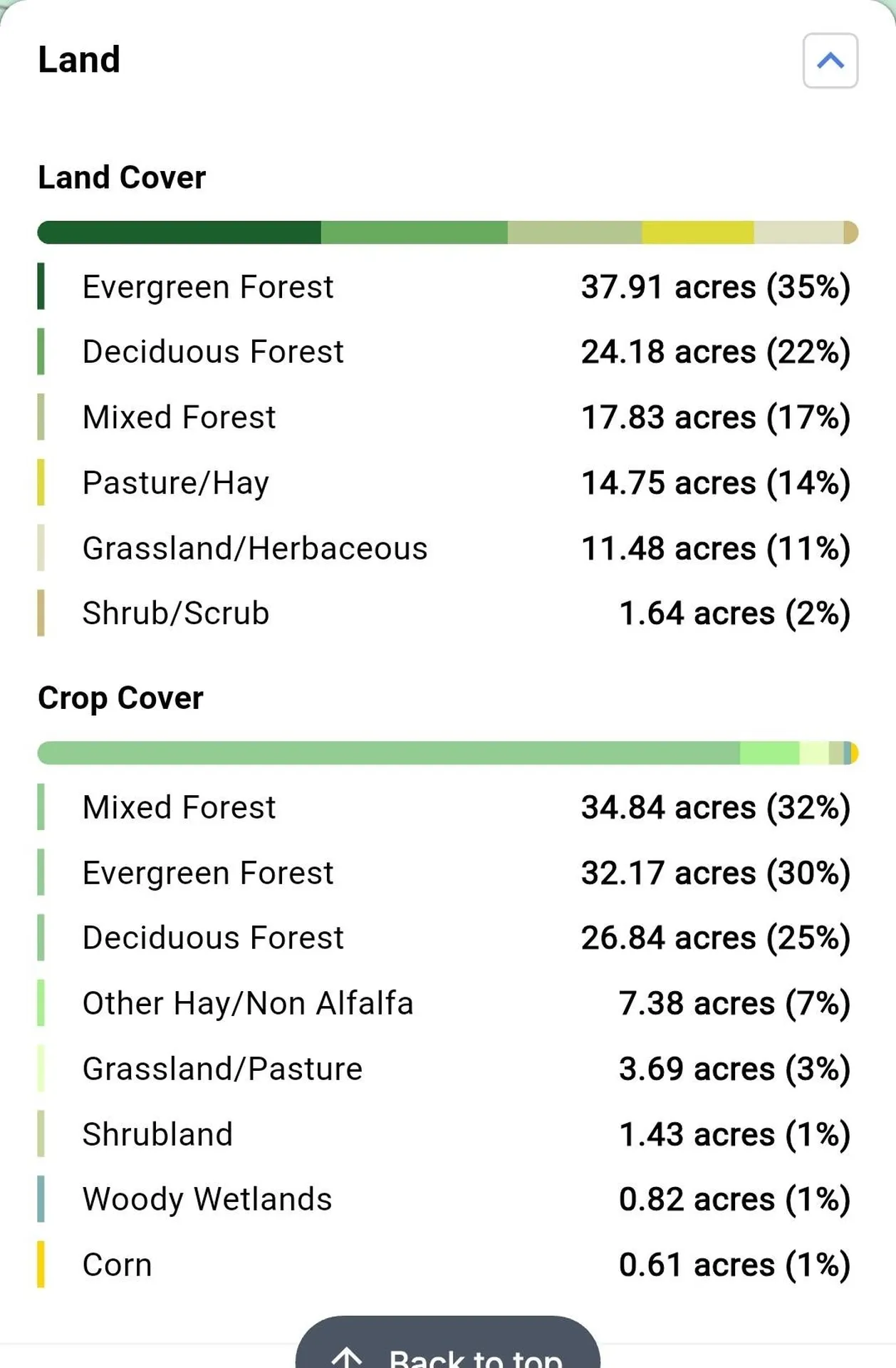Tap the Back to top button
This screenshot has height=1368, width=896.
point(448,1342)
